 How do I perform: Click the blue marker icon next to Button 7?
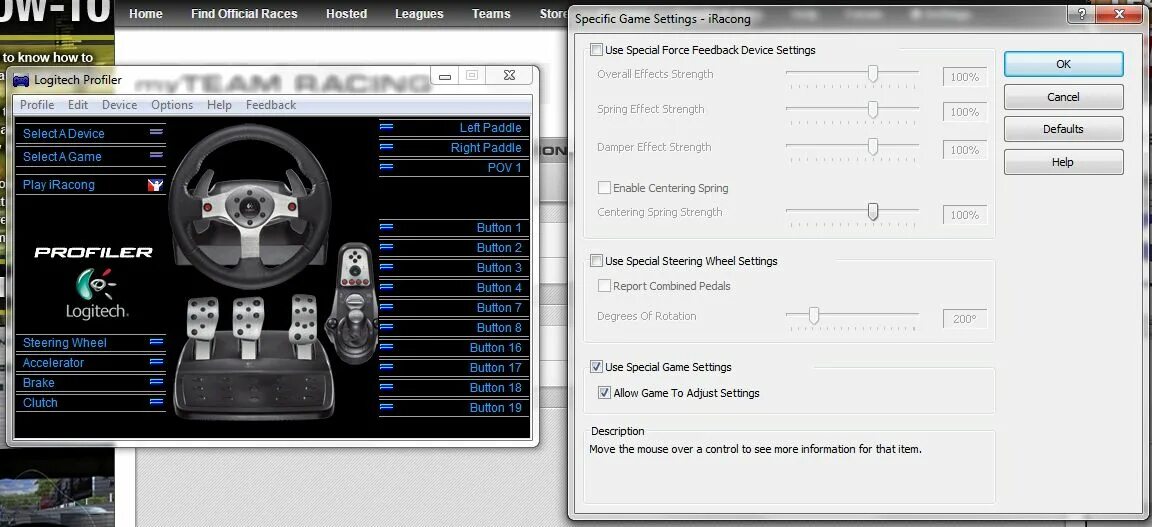click(386, 306)
